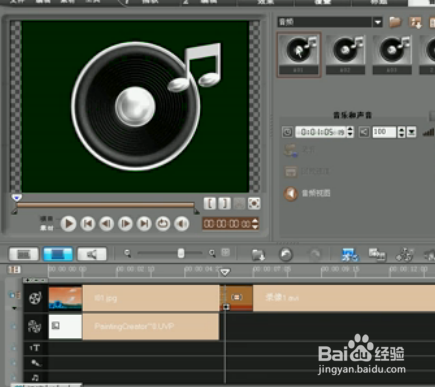Undo the last action

click(x=285, y=255)
